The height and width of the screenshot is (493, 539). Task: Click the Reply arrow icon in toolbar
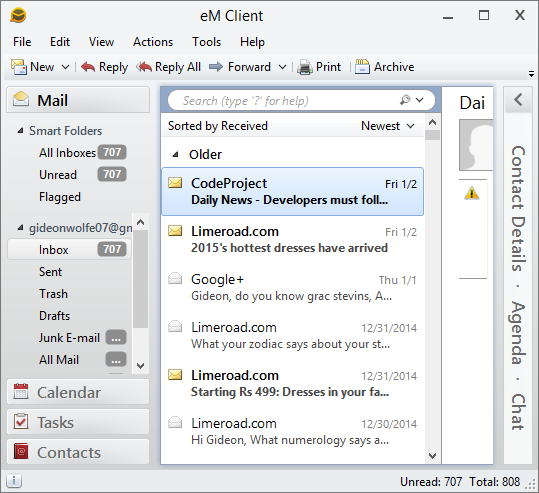pos(88,67)
